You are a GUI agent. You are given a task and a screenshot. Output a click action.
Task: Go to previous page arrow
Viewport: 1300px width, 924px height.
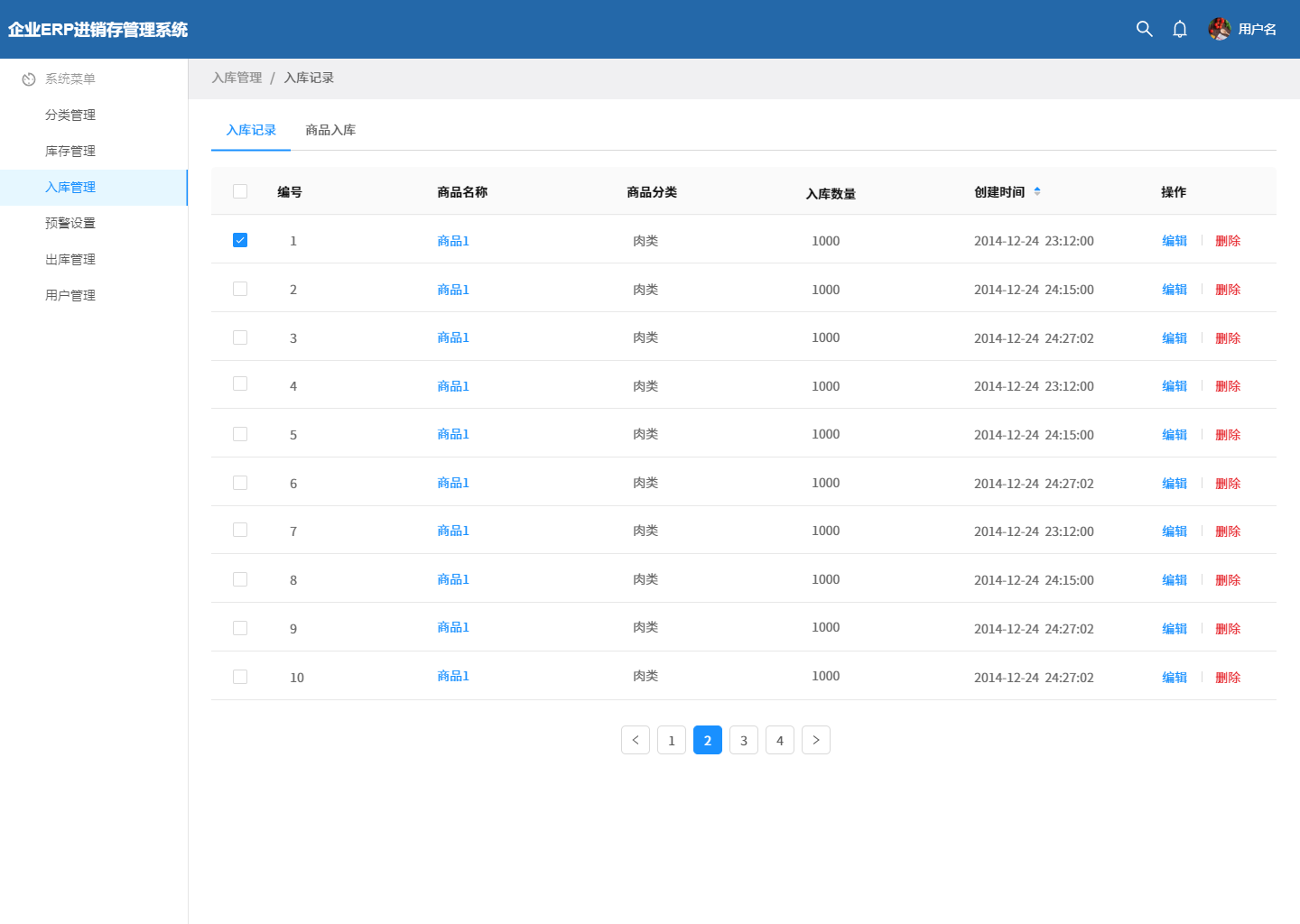pyautogui.click(x=636, y=740)
